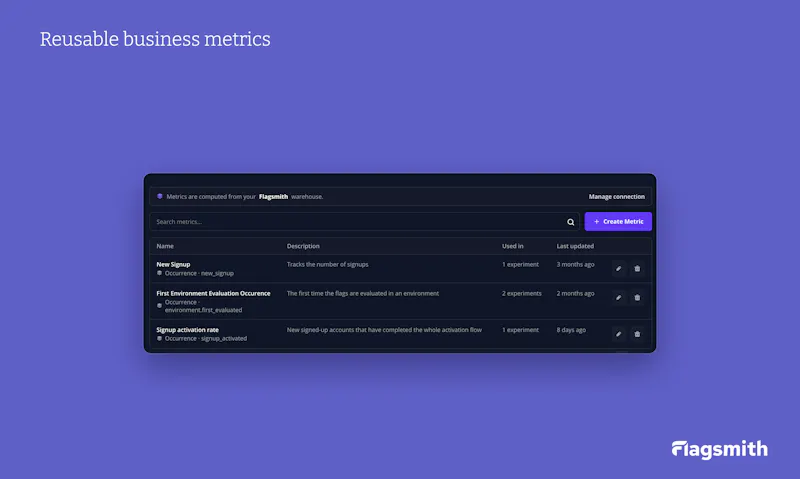Click the 'Reusable business metrics' heading
The height and width of the screenshot is (479, 800).
[x=155, y=39]
